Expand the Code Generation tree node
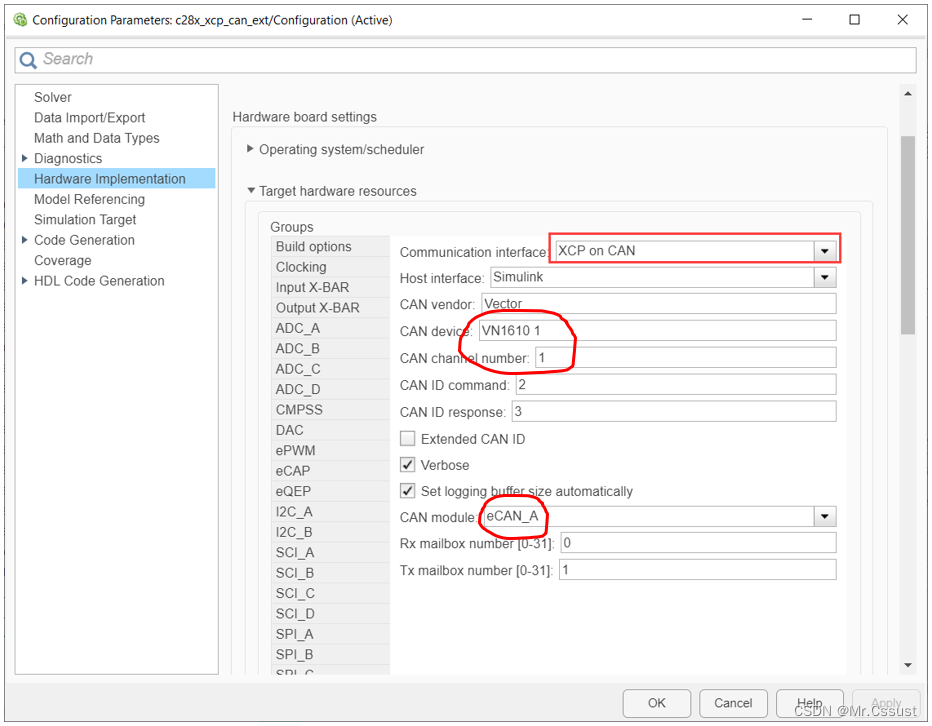 click(x=25, y=240)
